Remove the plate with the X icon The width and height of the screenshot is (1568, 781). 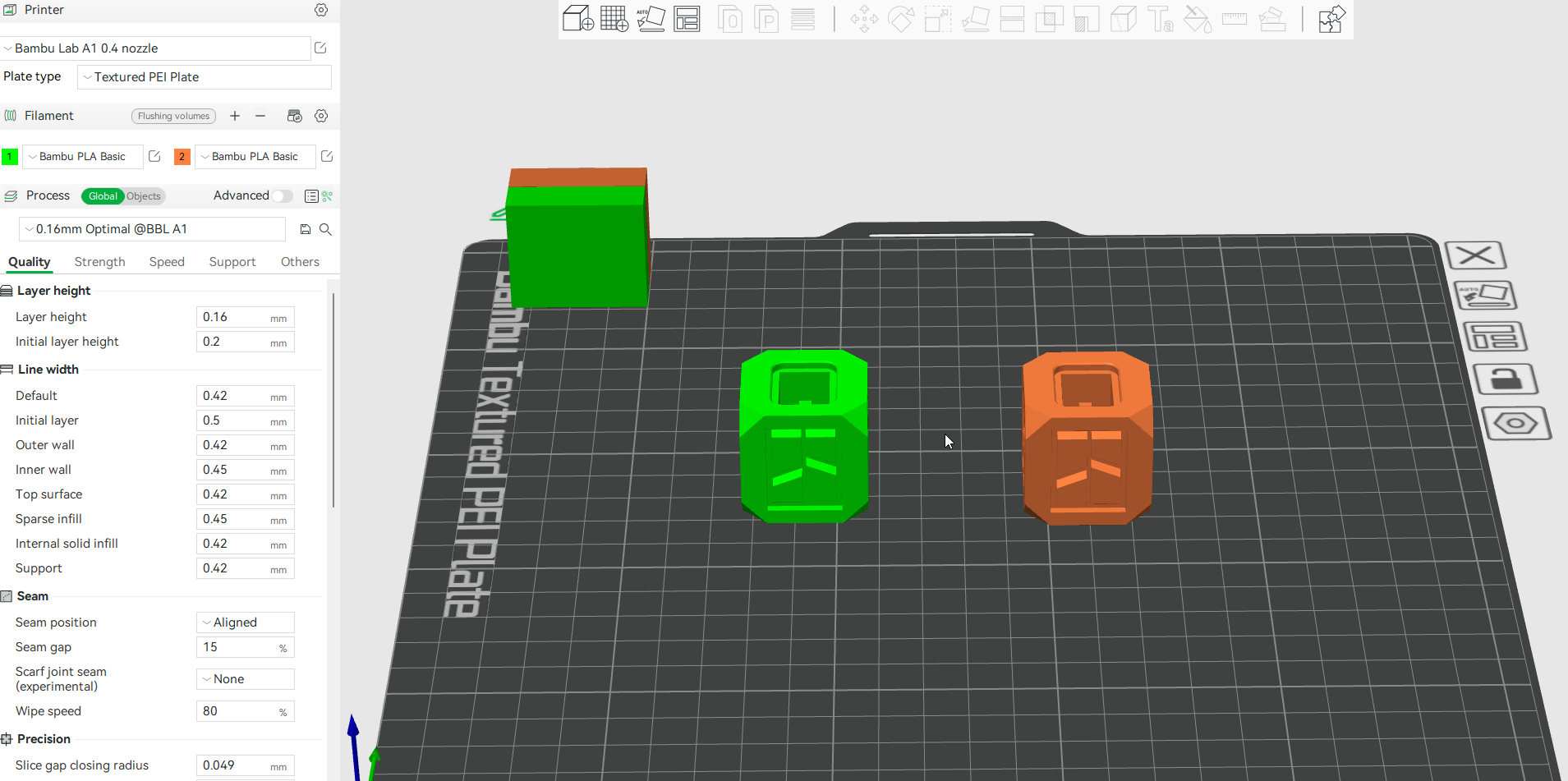1476,255
